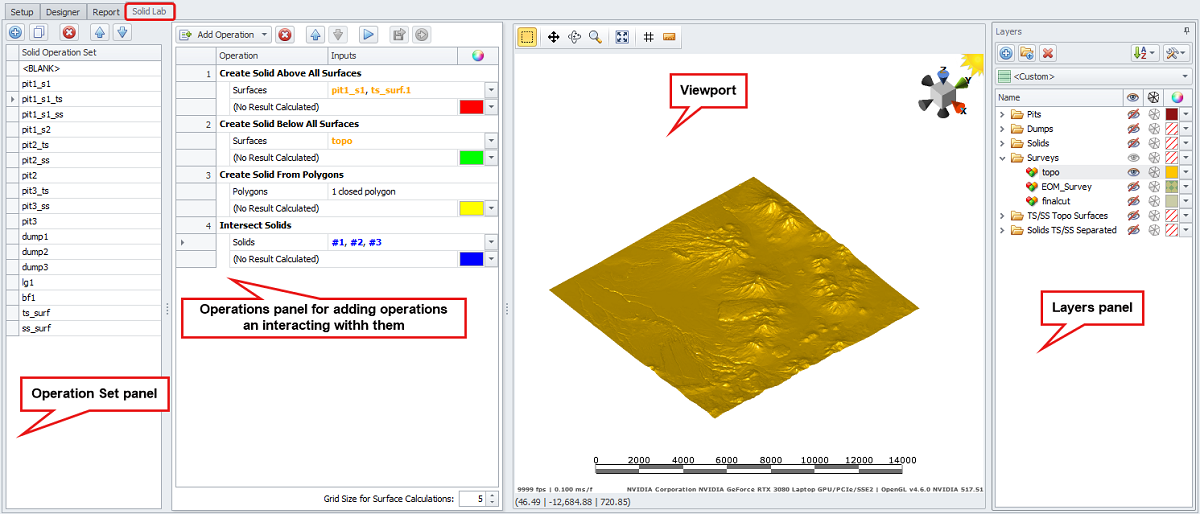Click the zoom-to-extents icon in viewport

point(622,37)
